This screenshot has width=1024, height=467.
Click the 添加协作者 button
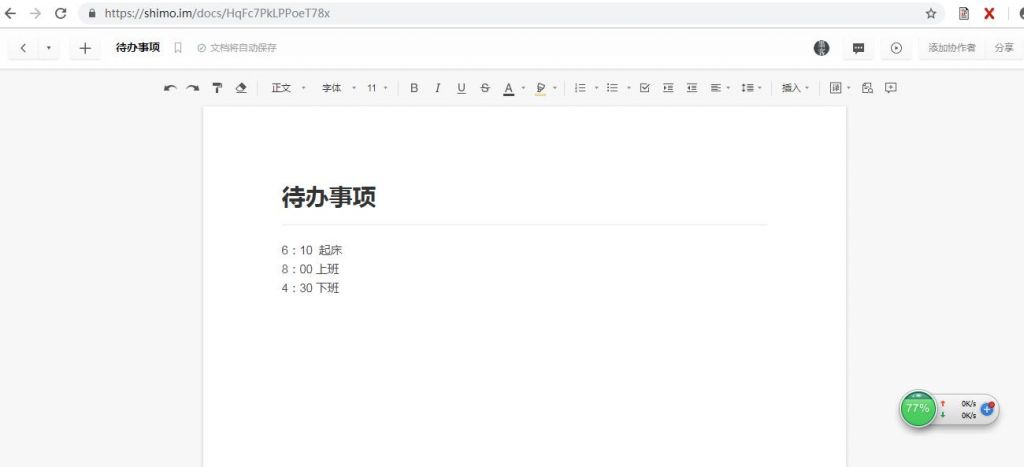(x=951, y=48)
